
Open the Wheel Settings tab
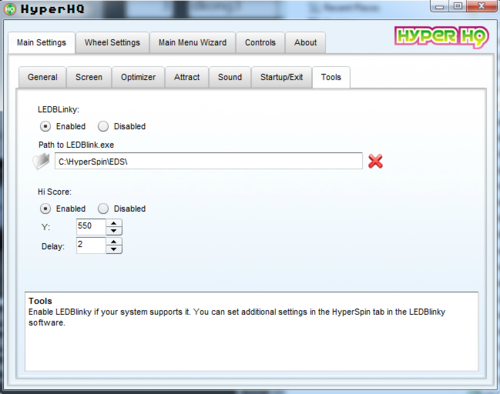pyautogui.click(x=112, y=43)
